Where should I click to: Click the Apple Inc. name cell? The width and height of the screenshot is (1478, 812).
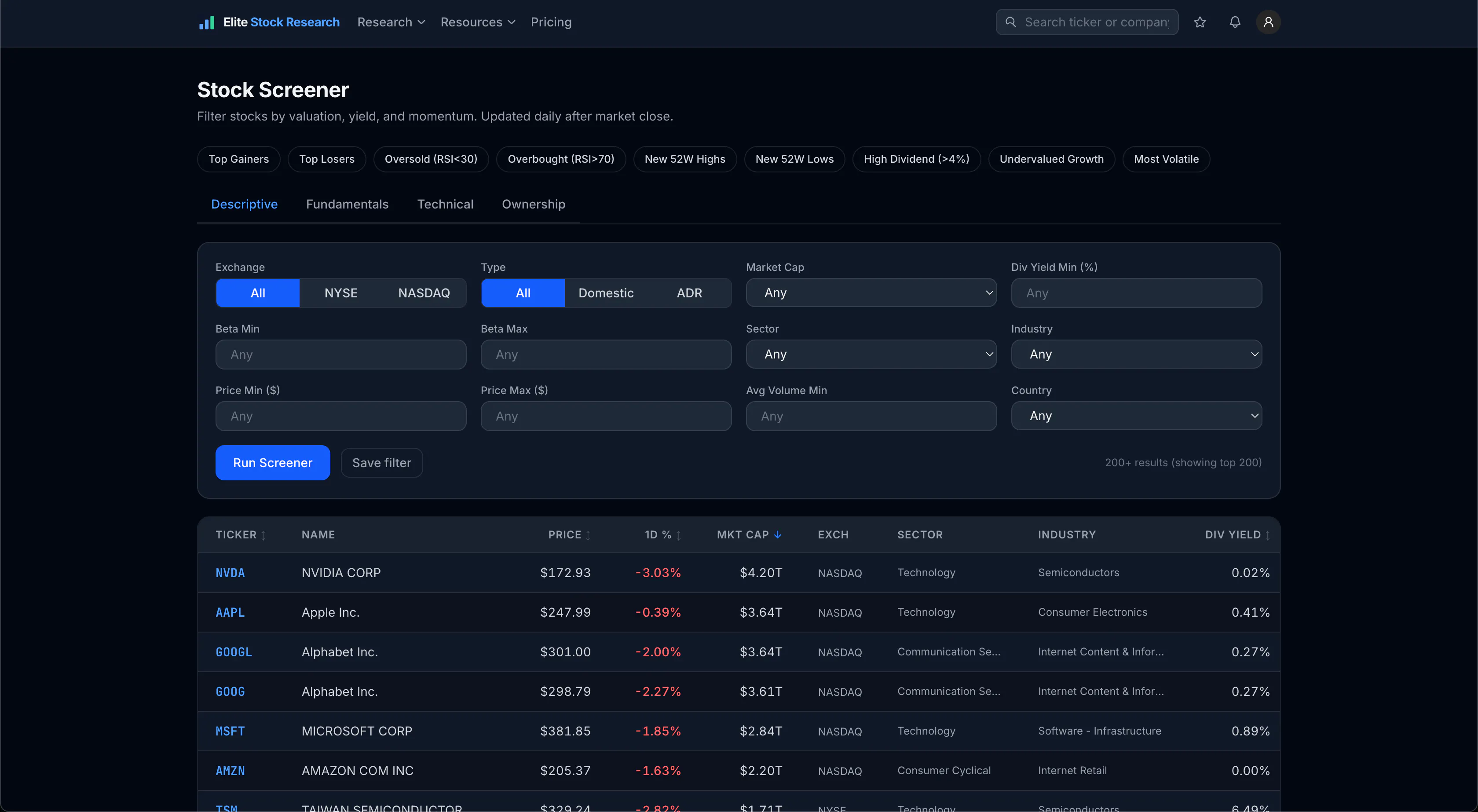[330, 612]
